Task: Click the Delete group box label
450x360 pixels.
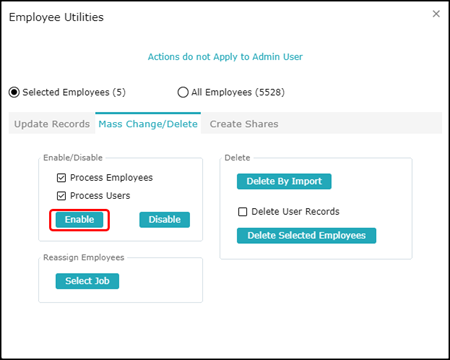Action: pos(237,158)
